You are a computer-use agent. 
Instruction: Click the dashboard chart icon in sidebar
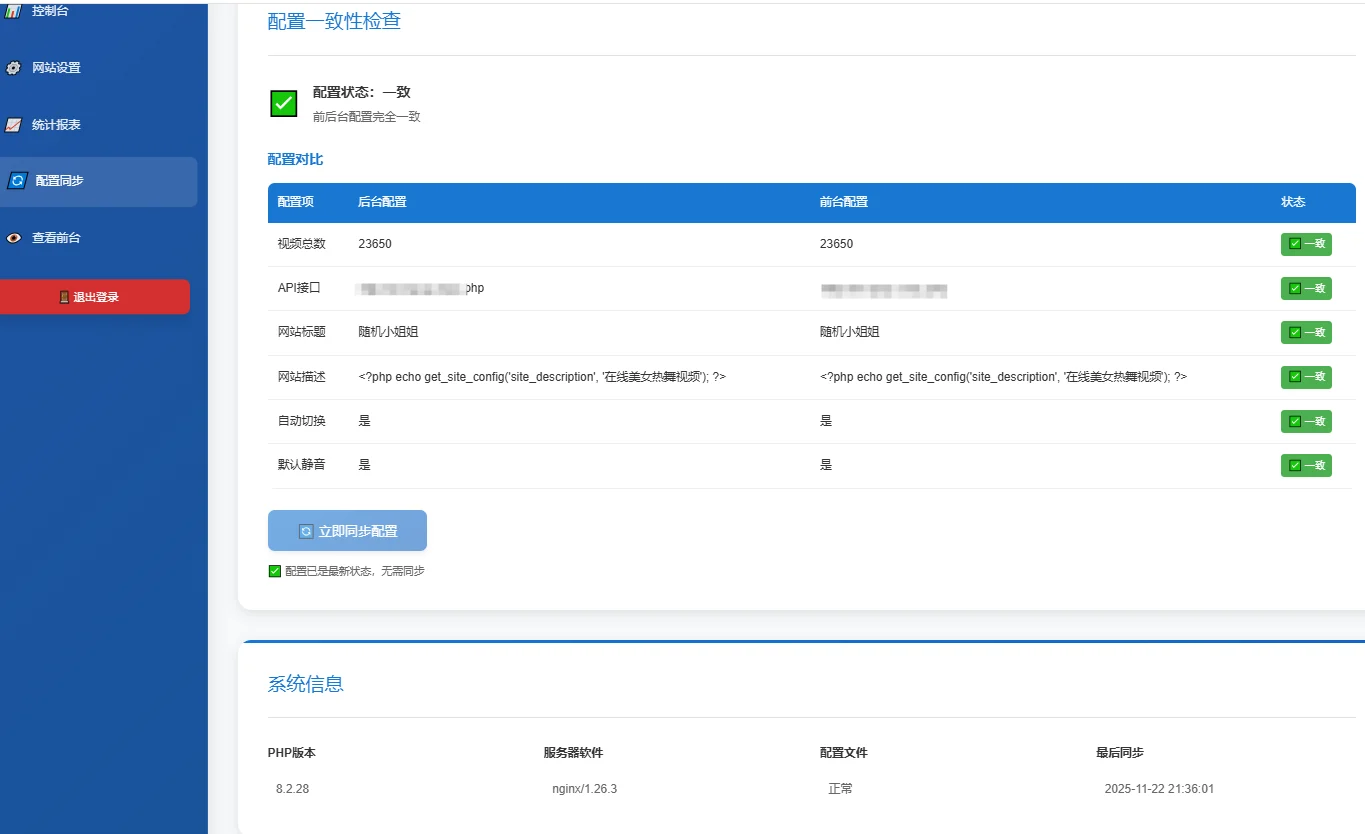[x=13, y=10]
